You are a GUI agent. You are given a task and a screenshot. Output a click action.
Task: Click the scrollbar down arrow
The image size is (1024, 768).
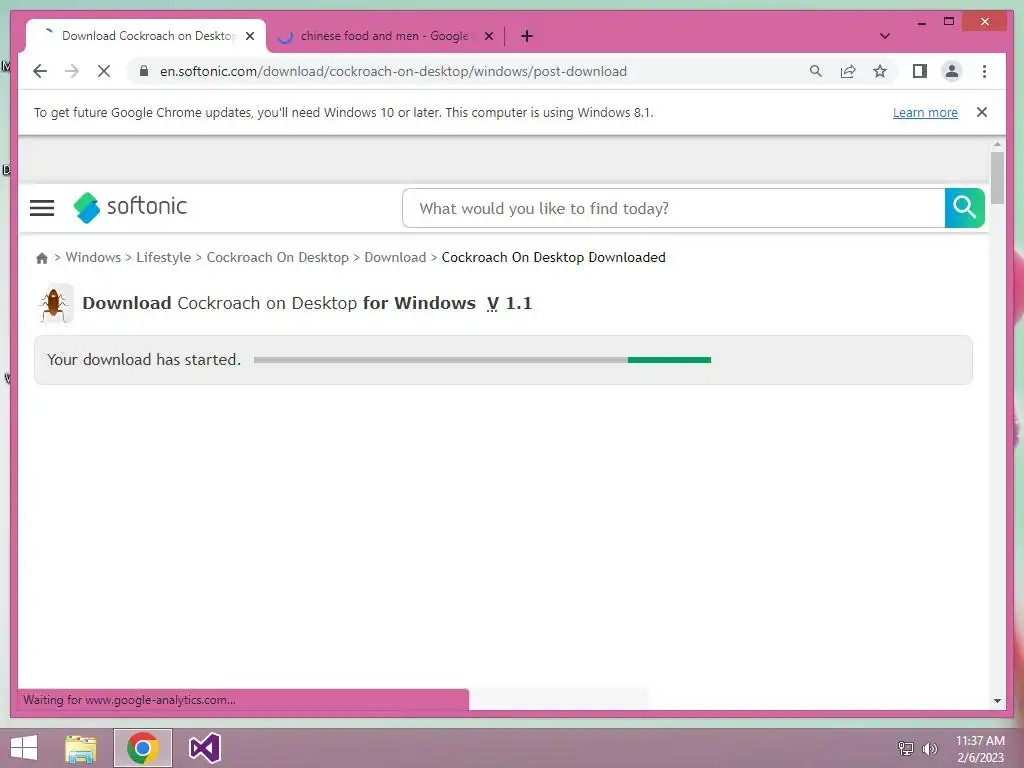click(x=997, y=701)
